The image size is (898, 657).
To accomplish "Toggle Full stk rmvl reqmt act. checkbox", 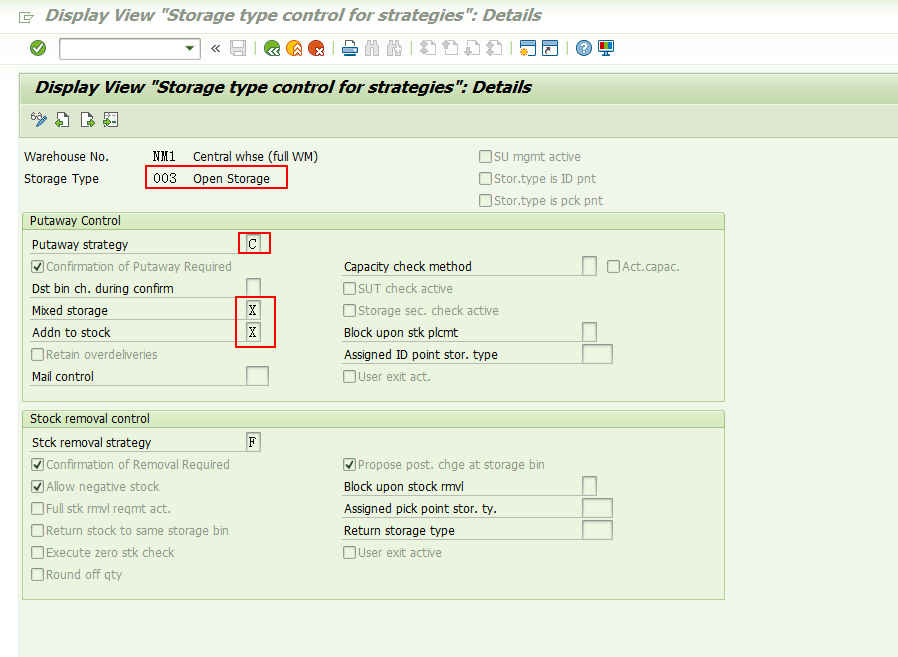I will [x=37, y=509].
